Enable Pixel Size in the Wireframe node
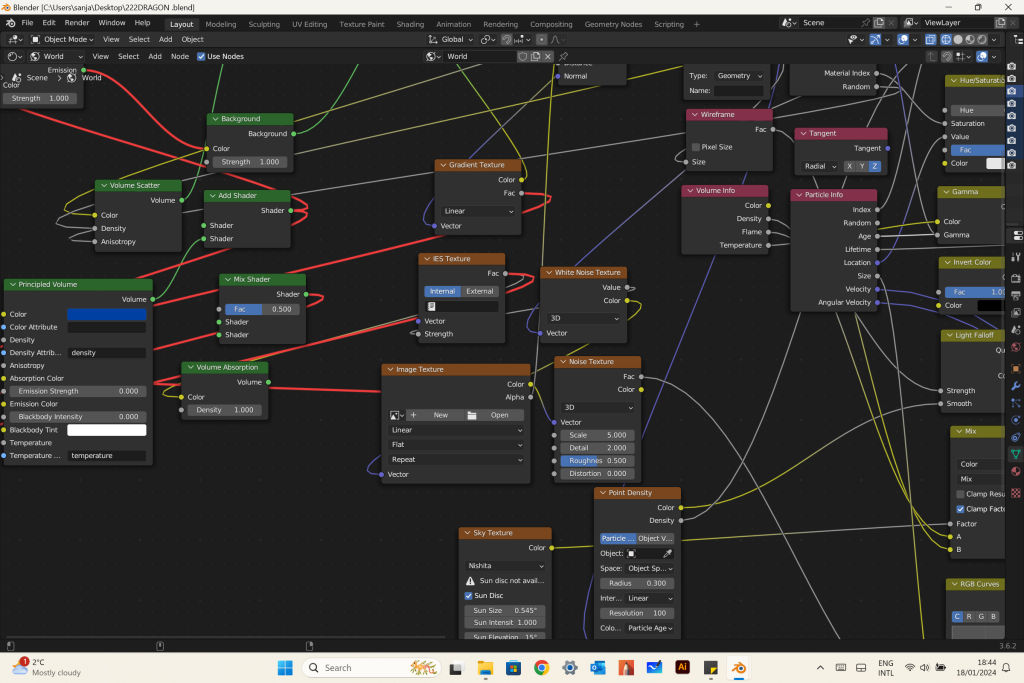Screen dimensions: 1024x683 click(x=696, y=147)
